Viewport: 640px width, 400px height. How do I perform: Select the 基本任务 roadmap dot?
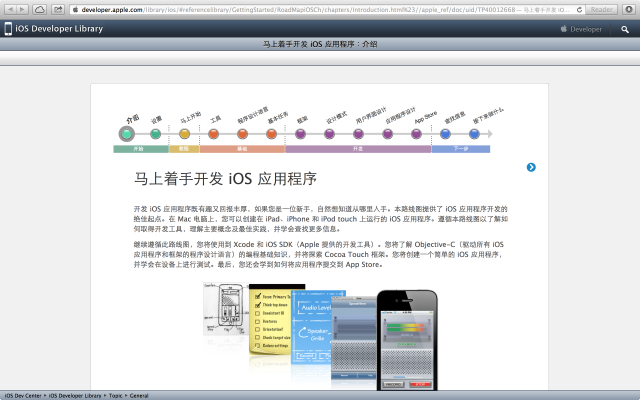271,133
